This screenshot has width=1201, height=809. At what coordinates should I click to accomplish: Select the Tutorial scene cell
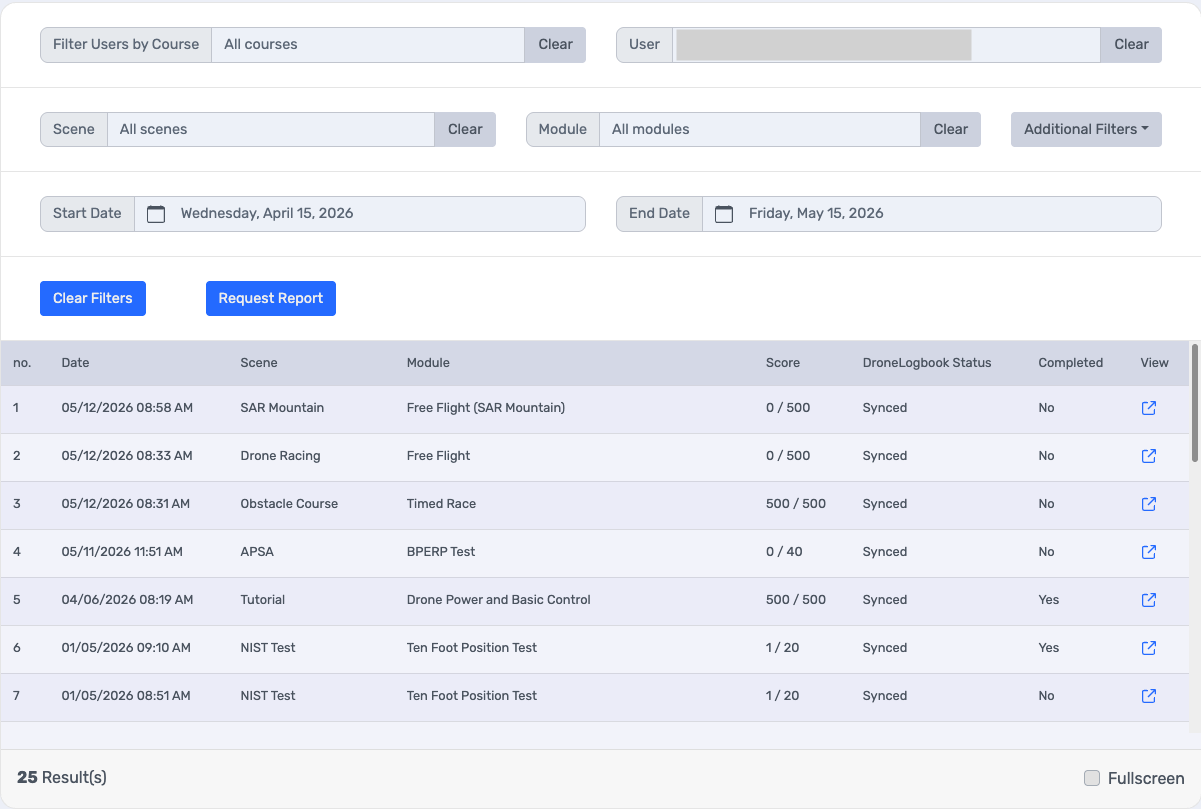[x=263, y=600]
